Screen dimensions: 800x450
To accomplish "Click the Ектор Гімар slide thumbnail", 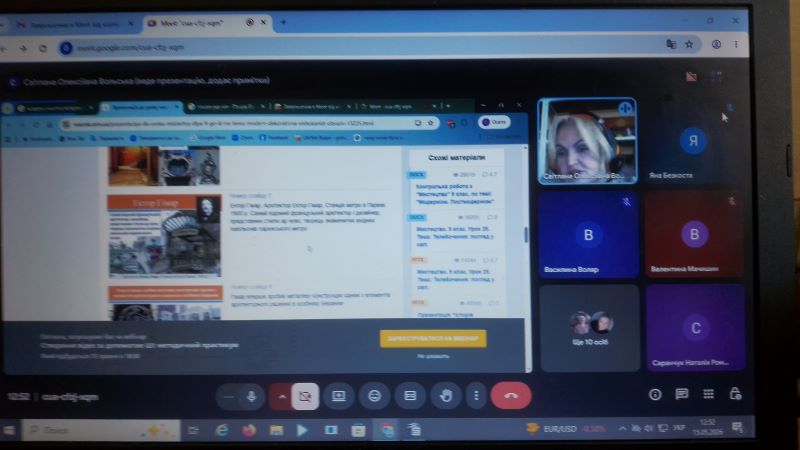I will tap(164, 236).
